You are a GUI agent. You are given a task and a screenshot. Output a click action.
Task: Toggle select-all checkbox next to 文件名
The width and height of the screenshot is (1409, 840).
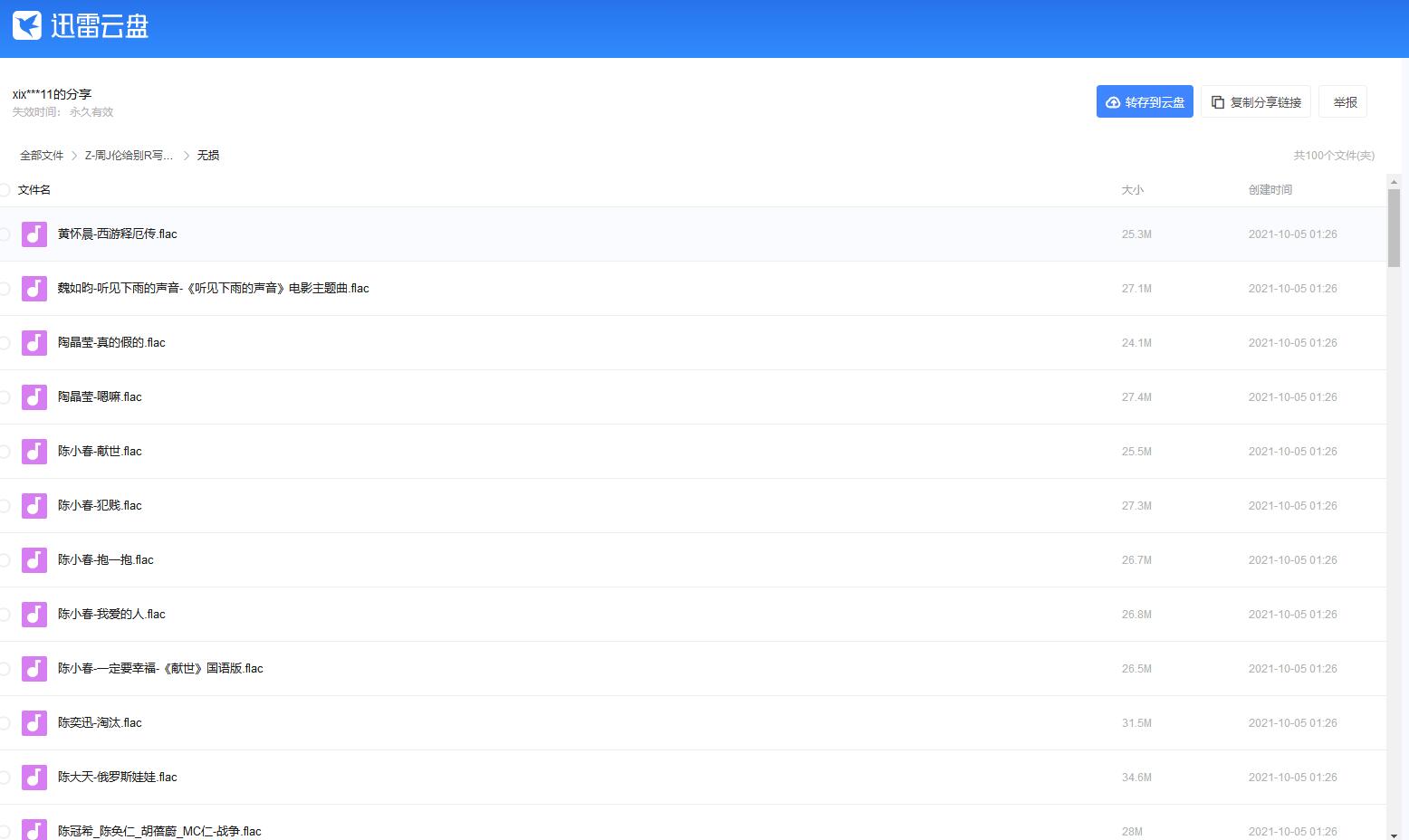click(5, 190)
